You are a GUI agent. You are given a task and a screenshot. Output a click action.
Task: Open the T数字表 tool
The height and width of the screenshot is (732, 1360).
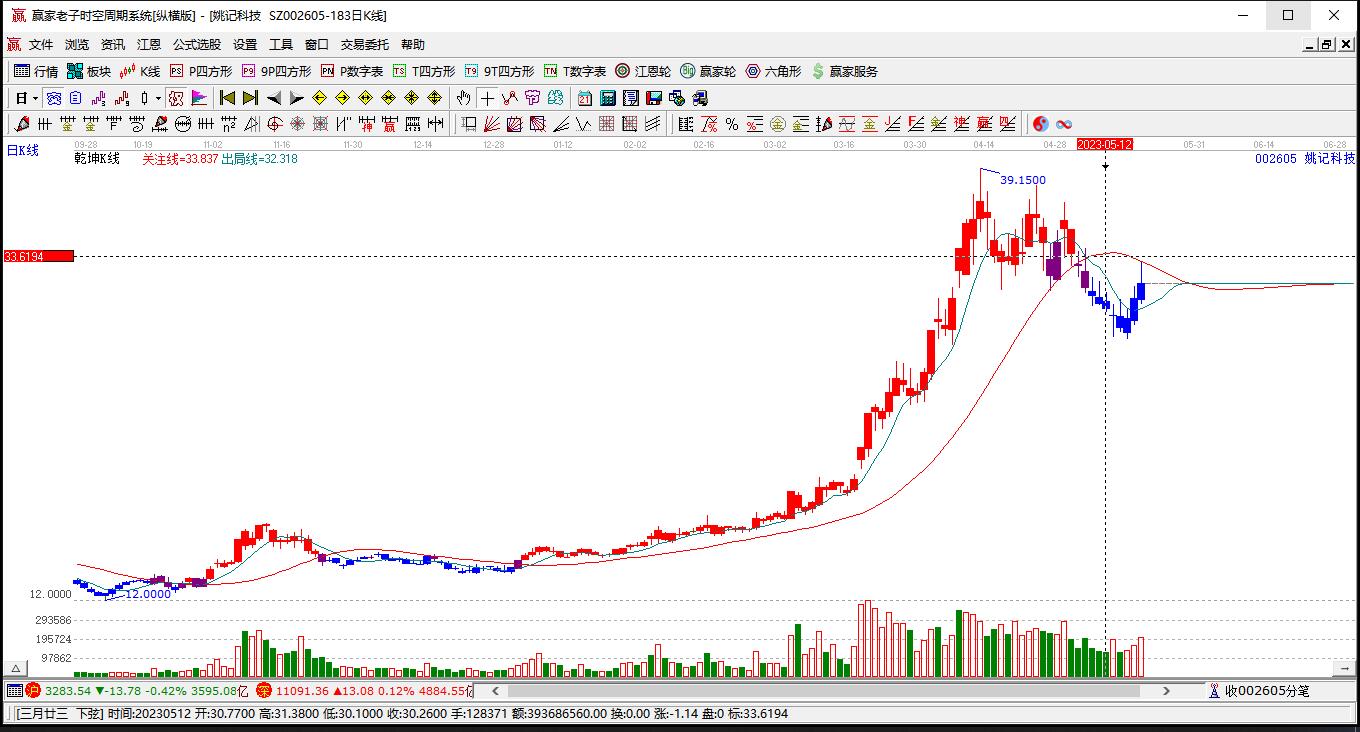point(575,71)
